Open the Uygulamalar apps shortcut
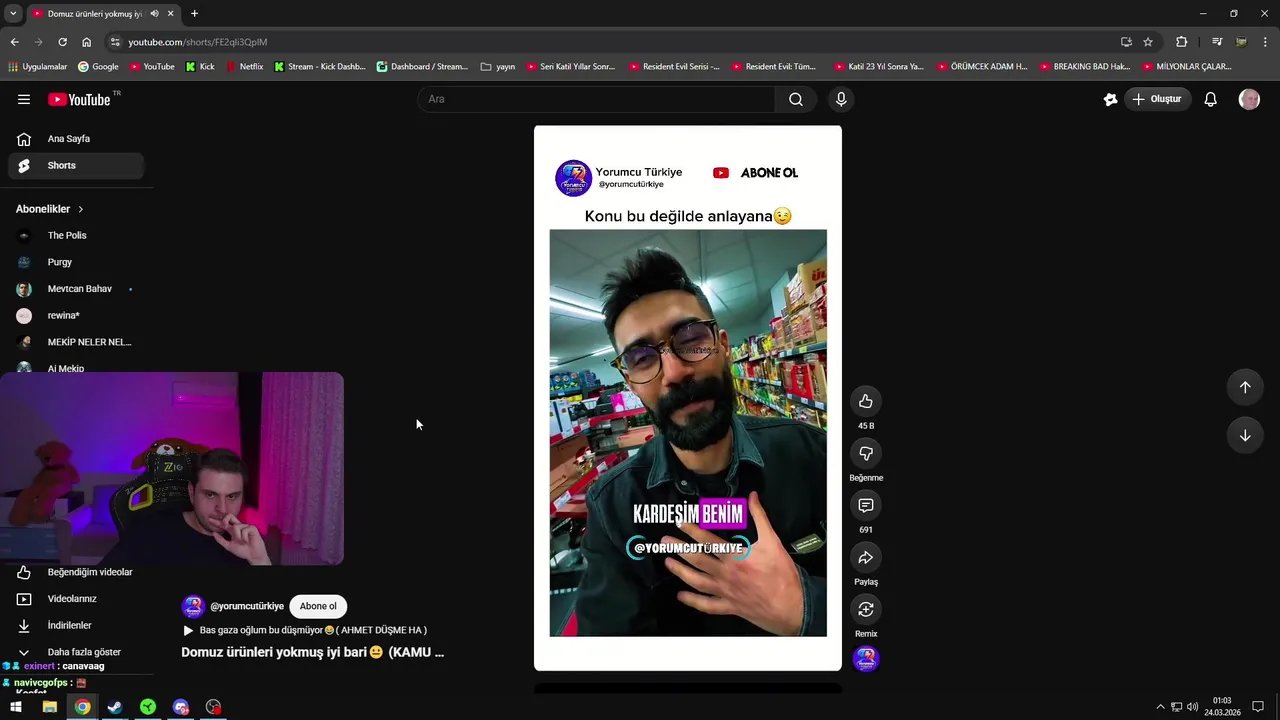The height and width of the screenshot is (720, 1280). [37, 67]
